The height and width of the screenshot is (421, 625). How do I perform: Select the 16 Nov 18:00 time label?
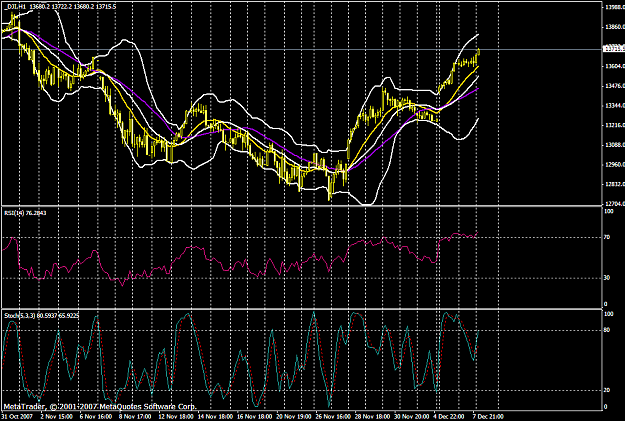254,417
